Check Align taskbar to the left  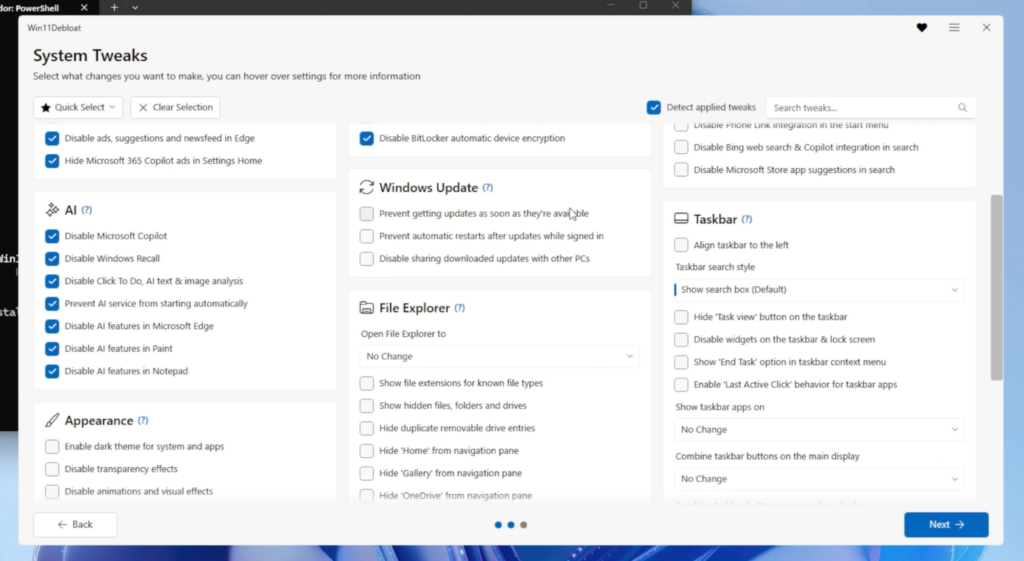[681, 245]
